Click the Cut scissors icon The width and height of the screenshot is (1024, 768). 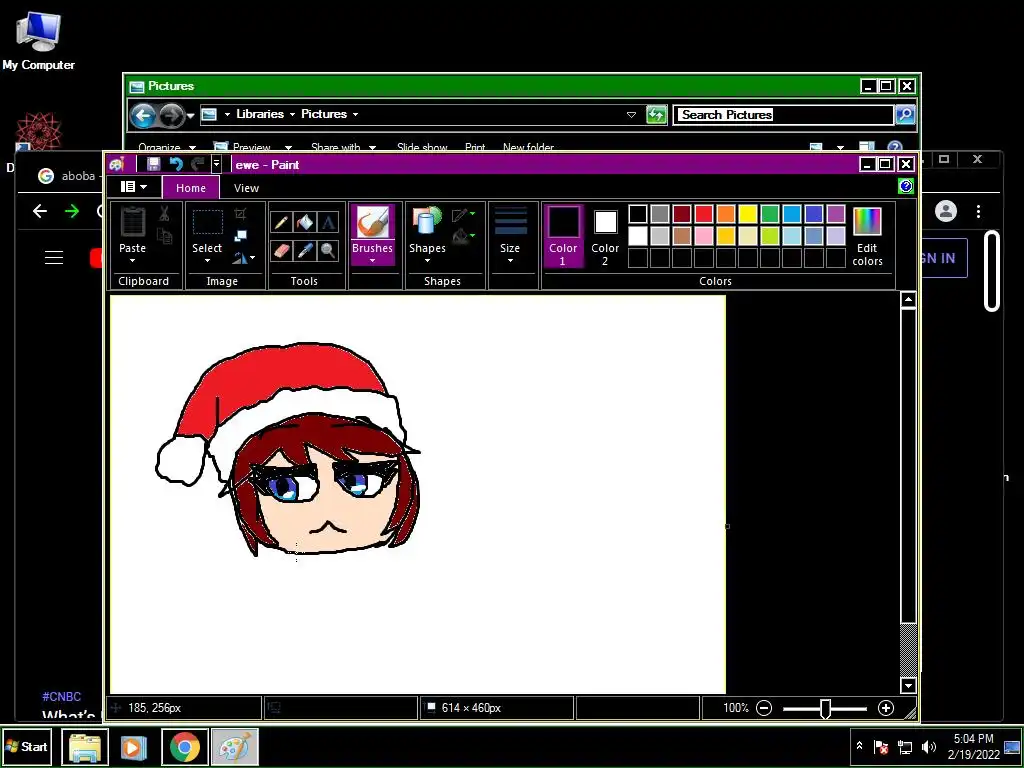point(164,214)
